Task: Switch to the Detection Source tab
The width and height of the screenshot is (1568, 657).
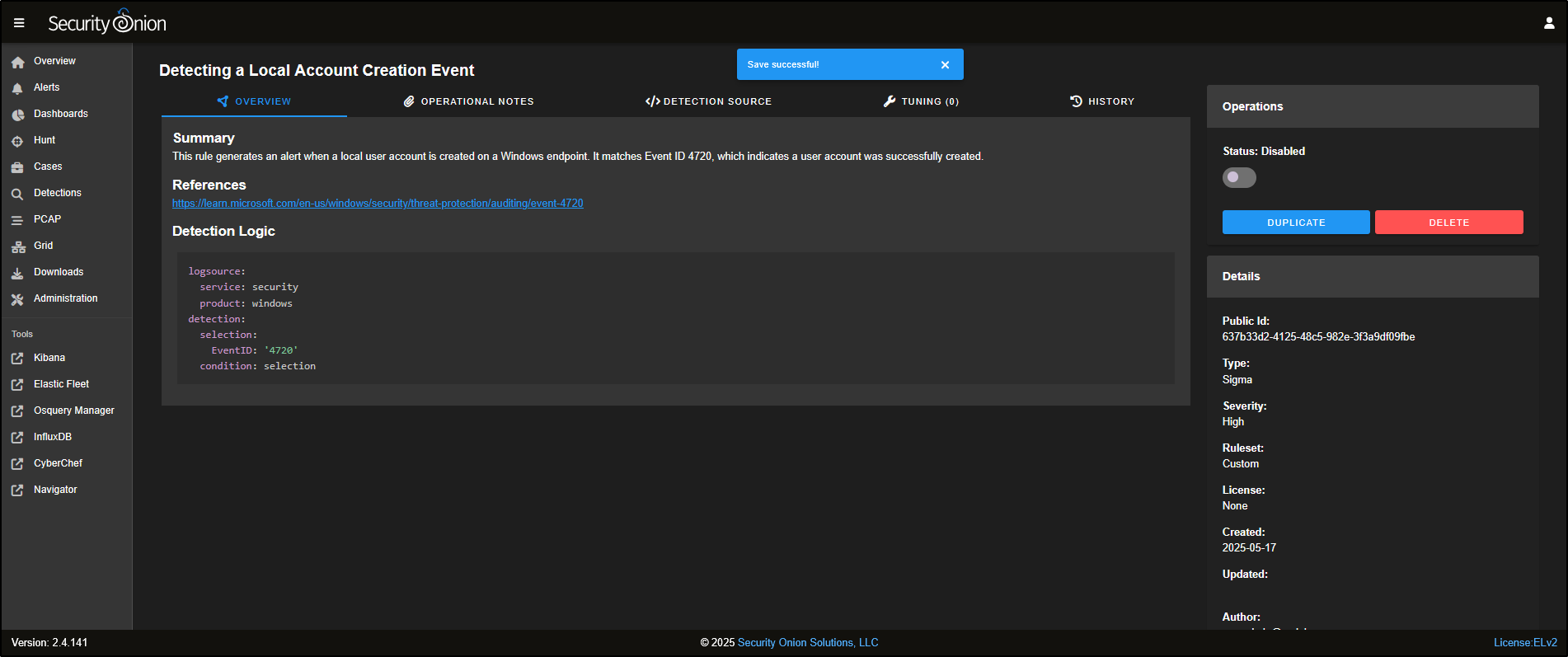Action: point(708,101)
